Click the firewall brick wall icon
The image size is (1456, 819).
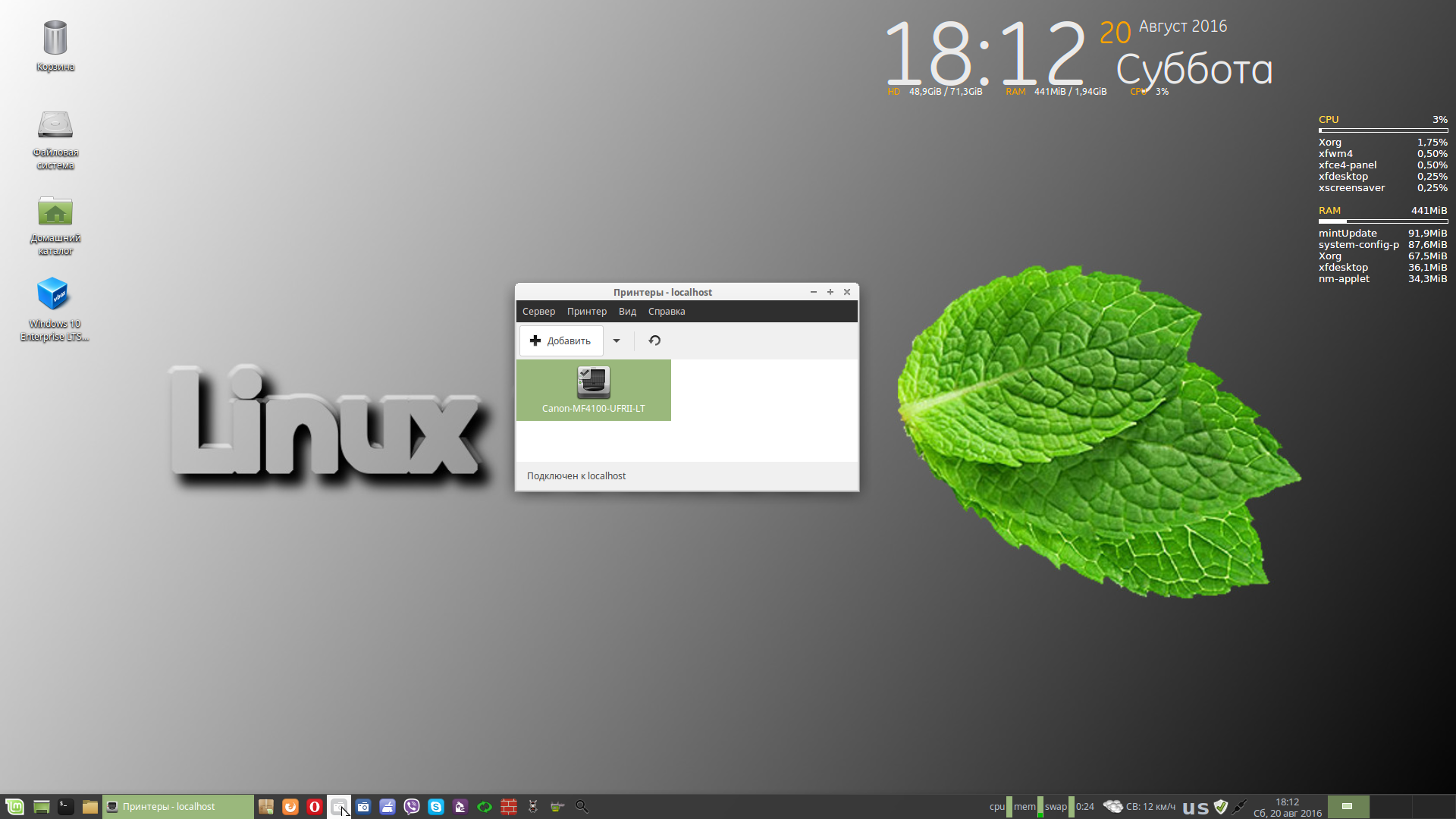pos(509,807)
